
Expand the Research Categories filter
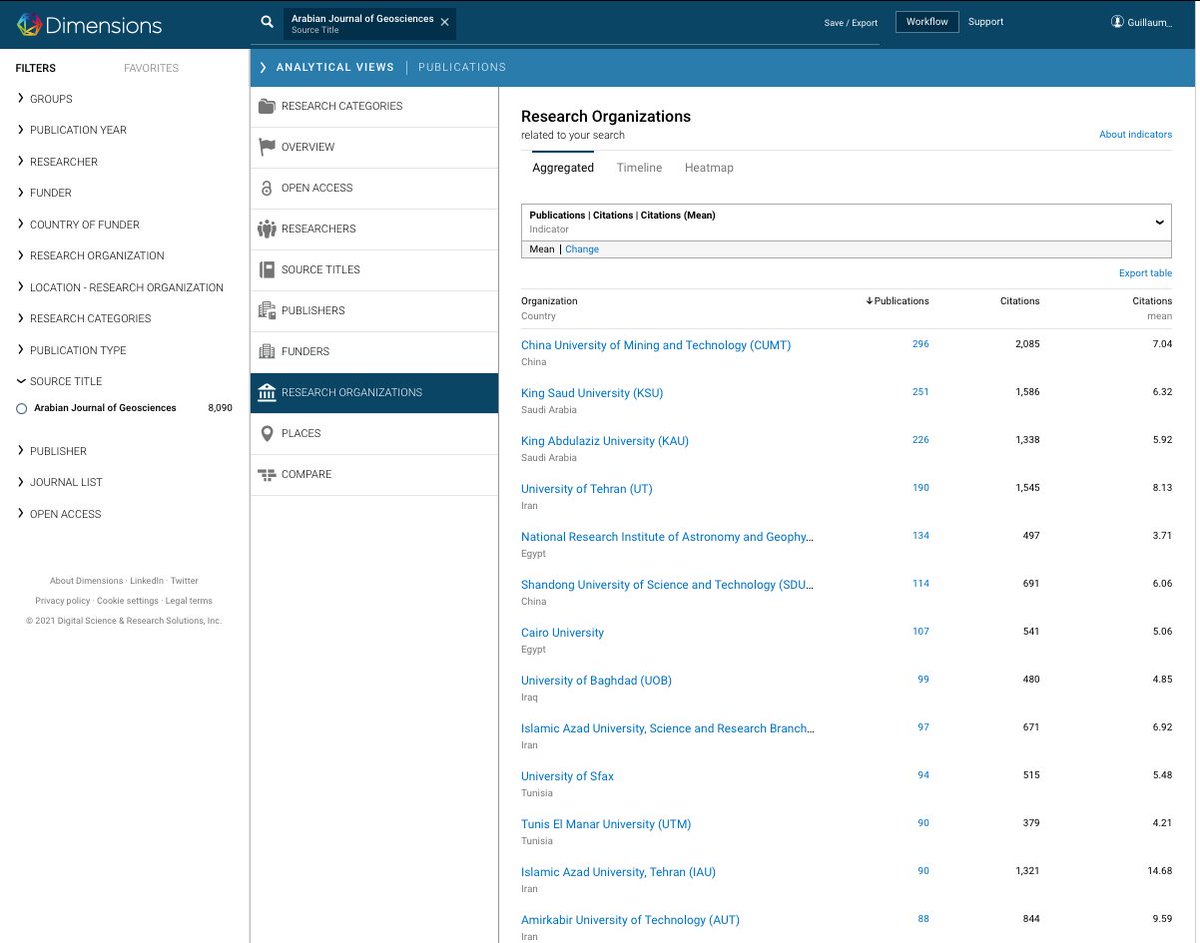(x=21, y=318)
